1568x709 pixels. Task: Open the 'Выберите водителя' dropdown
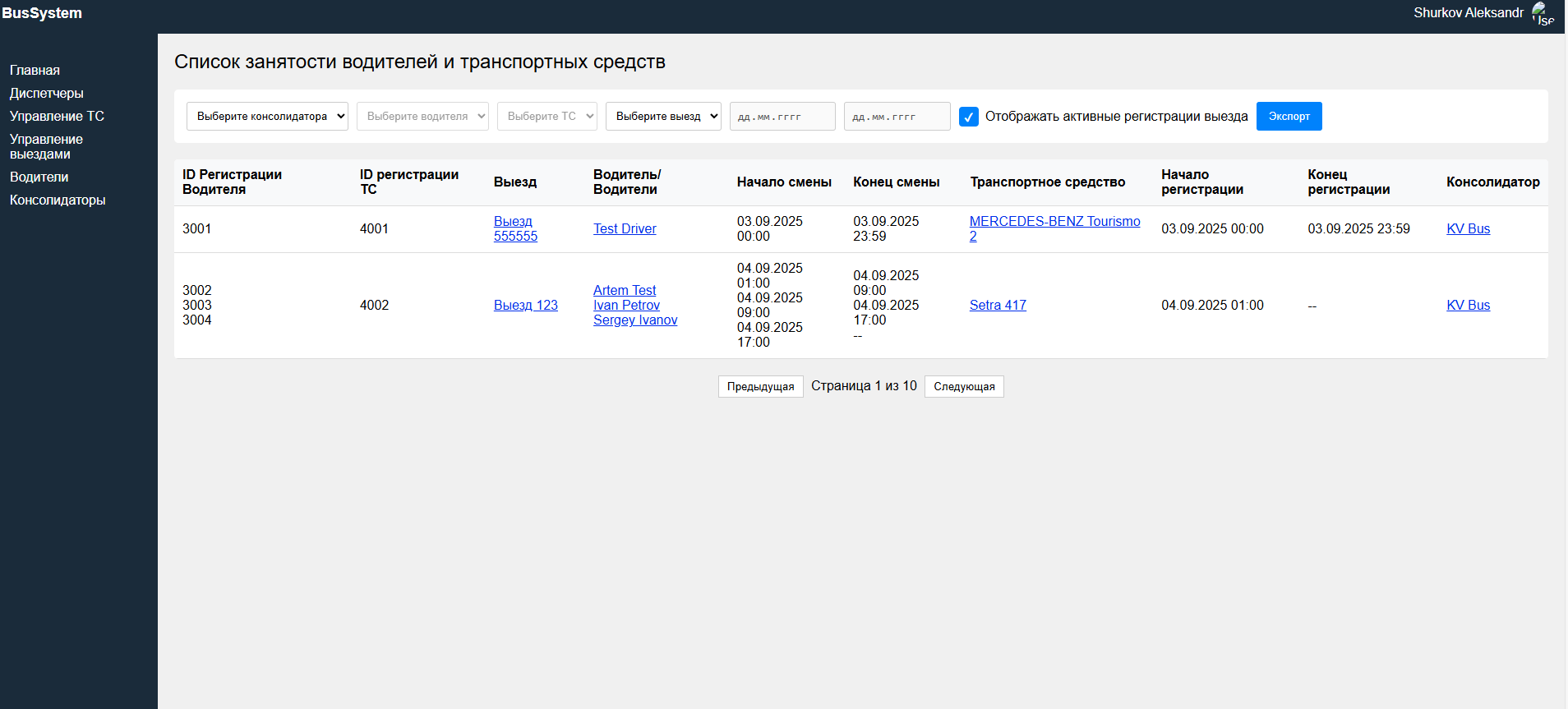click(422, 117)
